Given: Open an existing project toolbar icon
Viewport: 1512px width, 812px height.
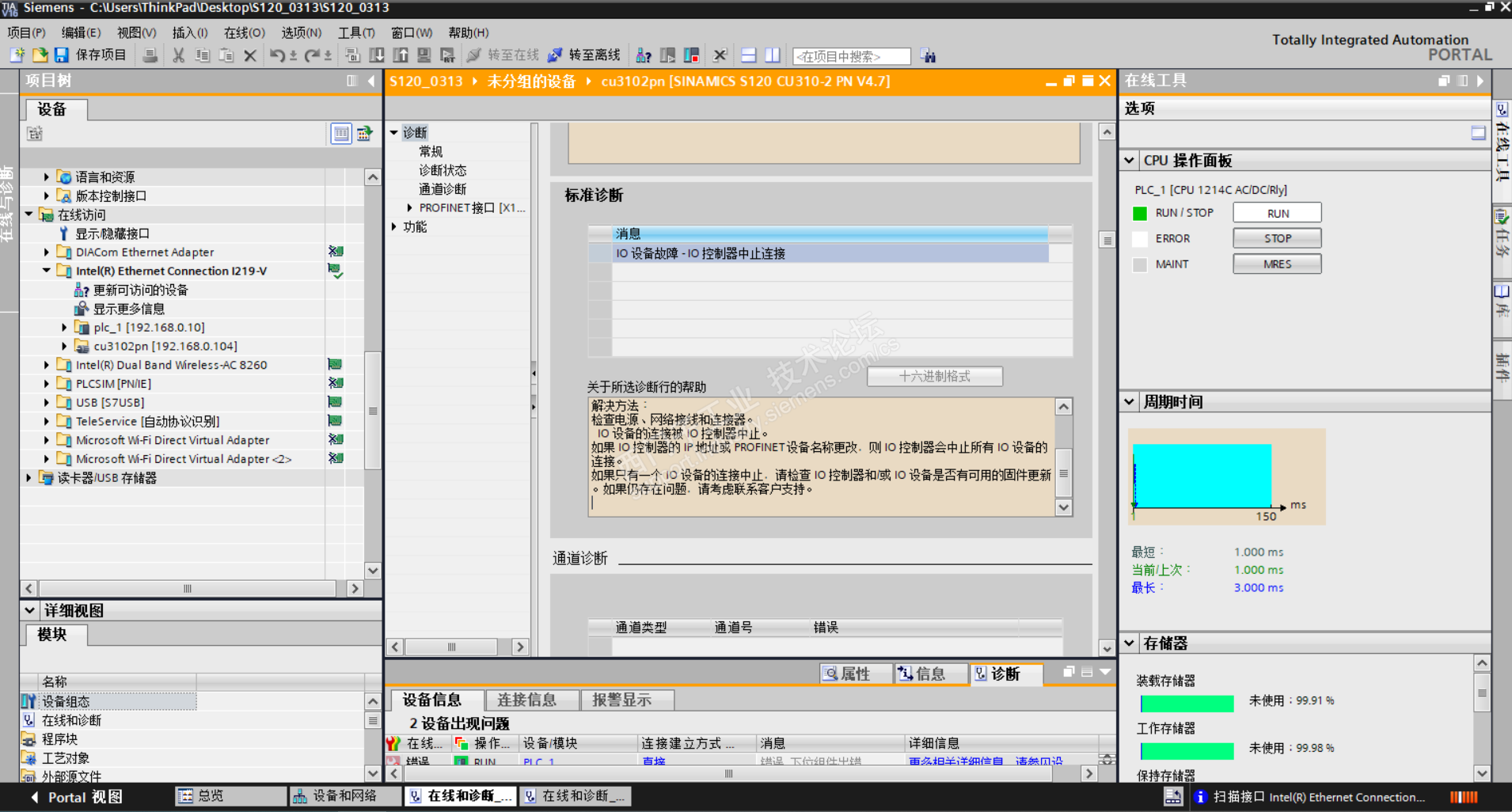Looking at the screenshot, I should [x=40, y=55].
